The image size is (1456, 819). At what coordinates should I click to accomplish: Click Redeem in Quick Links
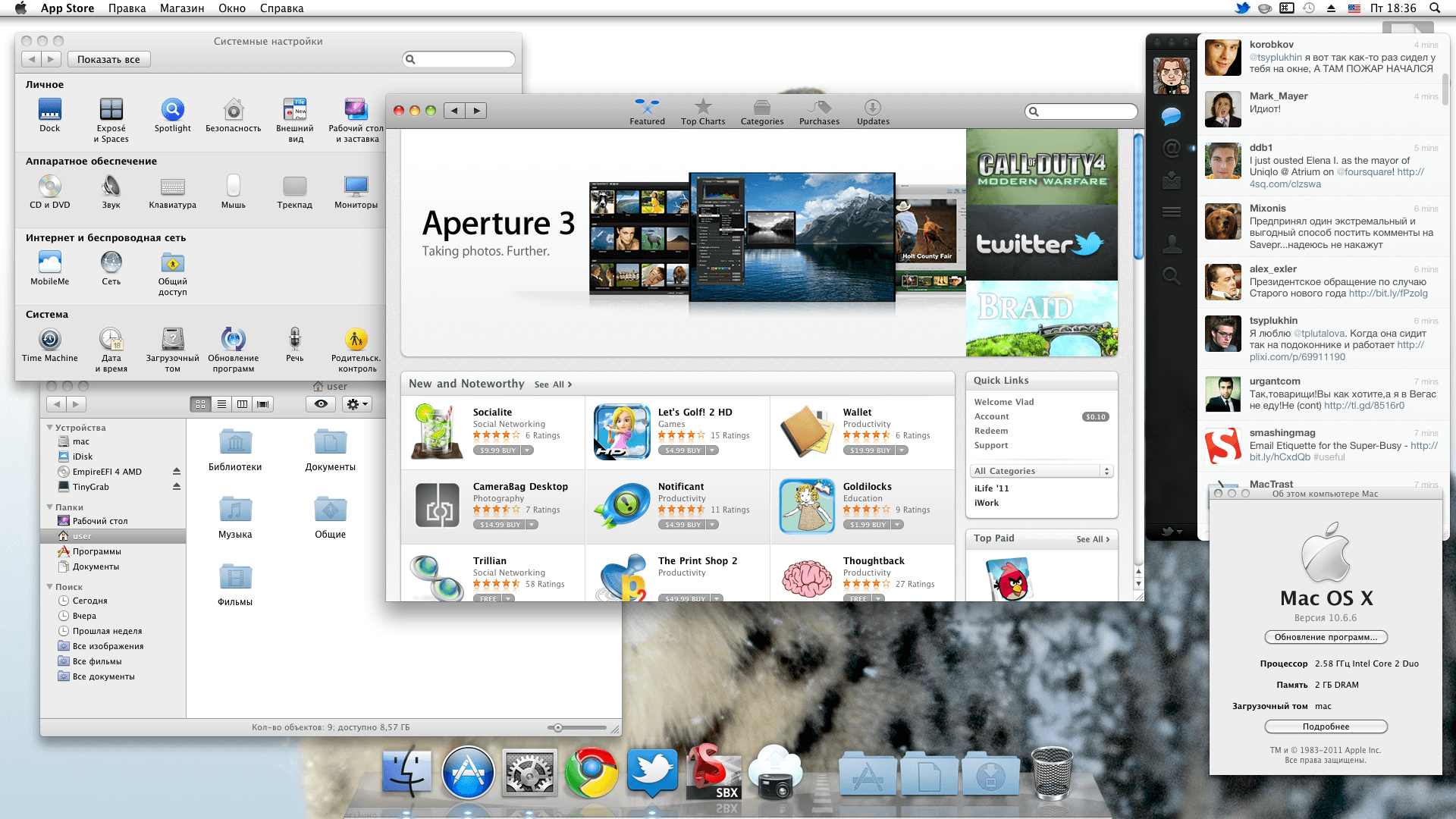coord(990,431)
